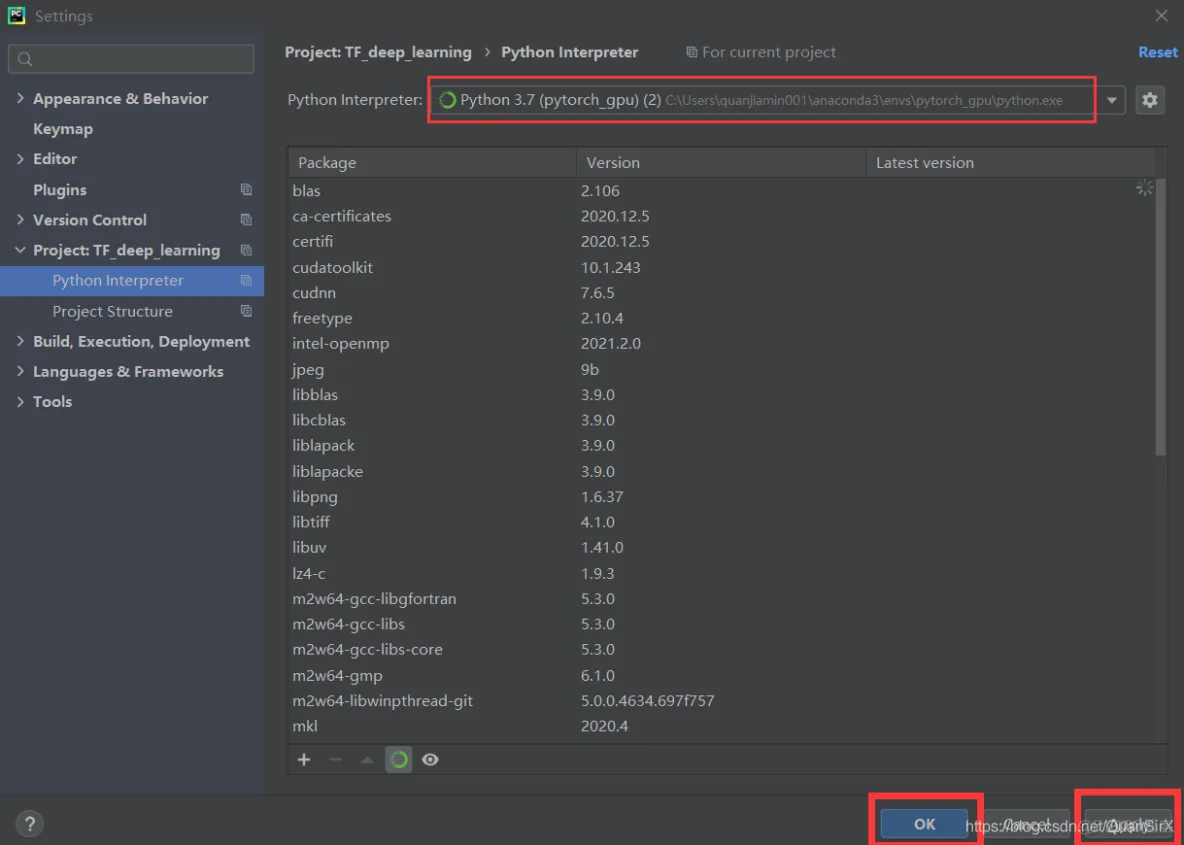Image resolution: width=1184 pixels, height=845 pixels.
Task: Open Plugins settings
Action: pos(60,190)
